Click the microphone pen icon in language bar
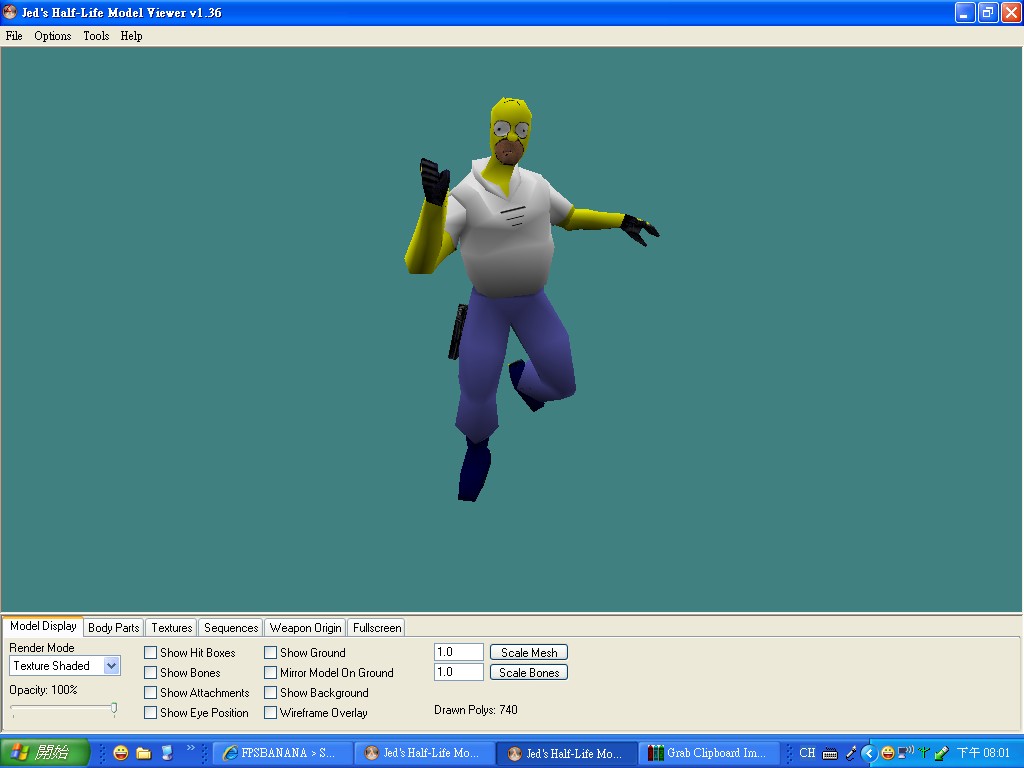The width and height of the screenshot is (1024, 768). pyautogui.click(x=851, y=754)
